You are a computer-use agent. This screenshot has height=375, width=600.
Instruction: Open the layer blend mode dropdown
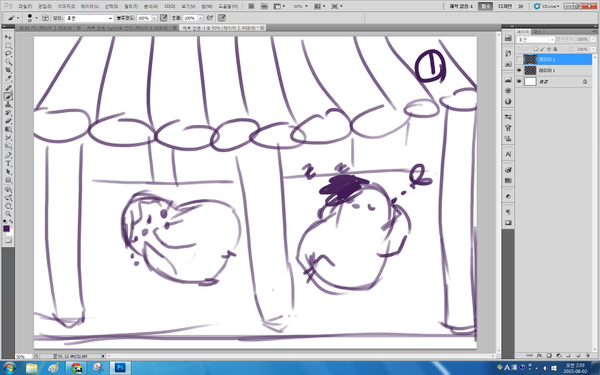[535, 39]
